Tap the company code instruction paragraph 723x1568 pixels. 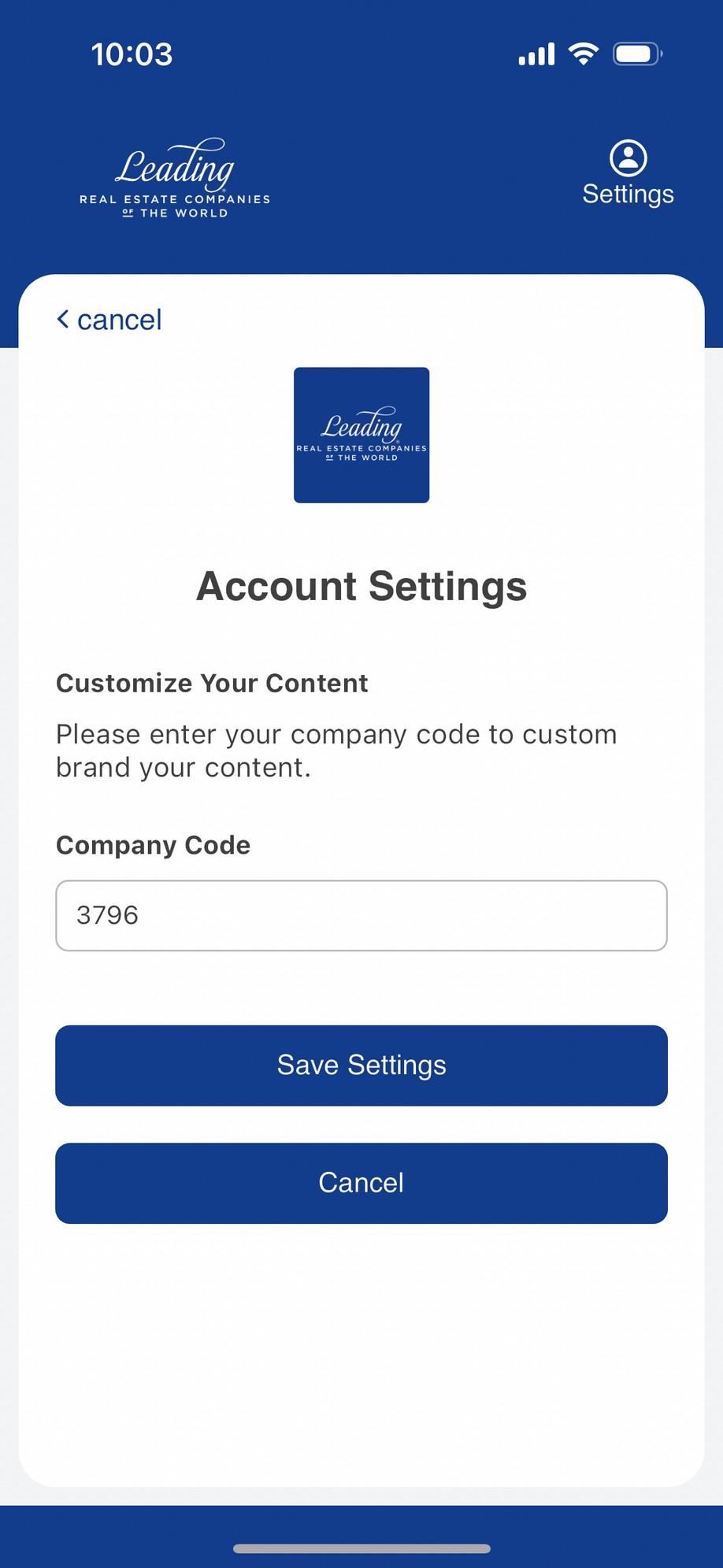click(336, 751)
